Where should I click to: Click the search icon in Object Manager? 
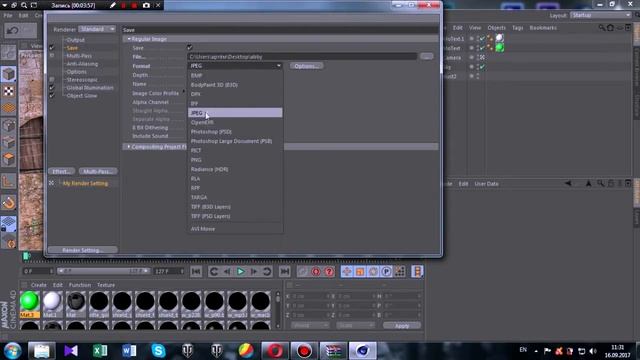click(x=602, y=28)
